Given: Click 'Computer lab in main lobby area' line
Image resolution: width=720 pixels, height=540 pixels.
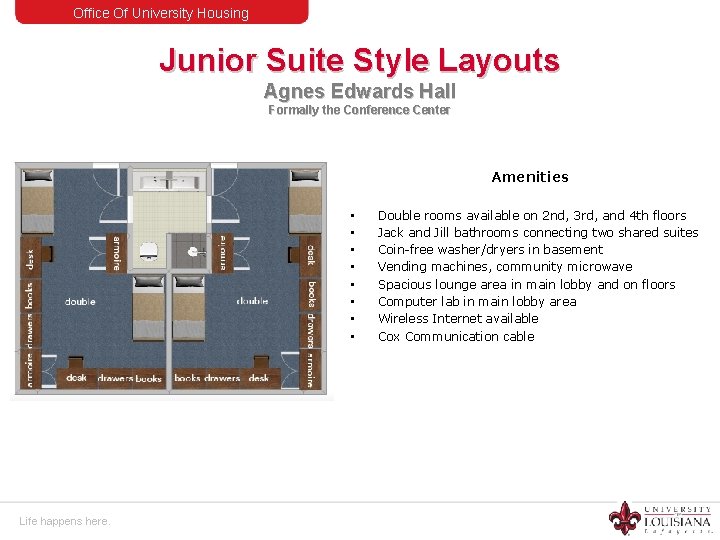Looking at the screenshot, I should [x=477, y=301].
